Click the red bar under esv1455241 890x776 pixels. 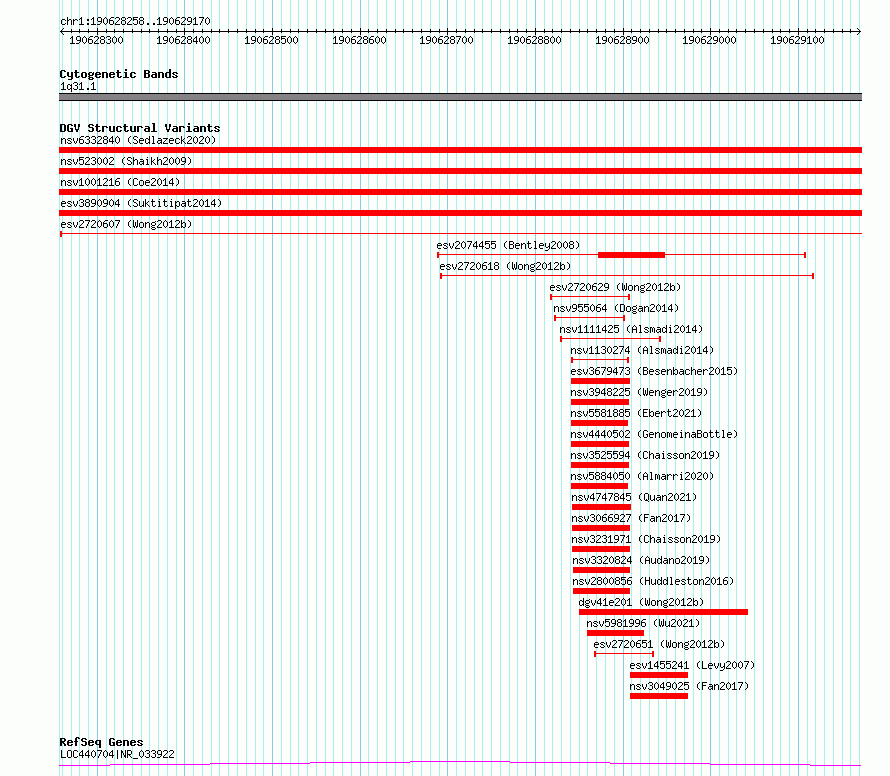point(658,675)
